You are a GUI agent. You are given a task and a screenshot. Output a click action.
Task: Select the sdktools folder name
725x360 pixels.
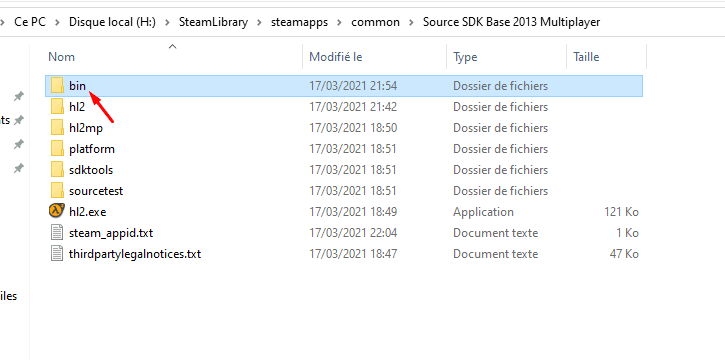pyautogui.click(x=91, y=170)
